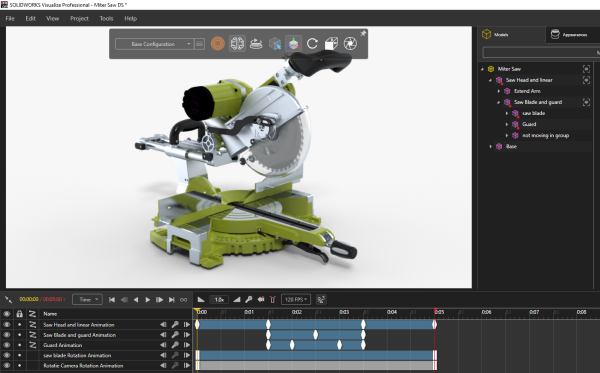
Task: Focus on Saw Blade and guard in tree
Action: (x=586, y=102)
